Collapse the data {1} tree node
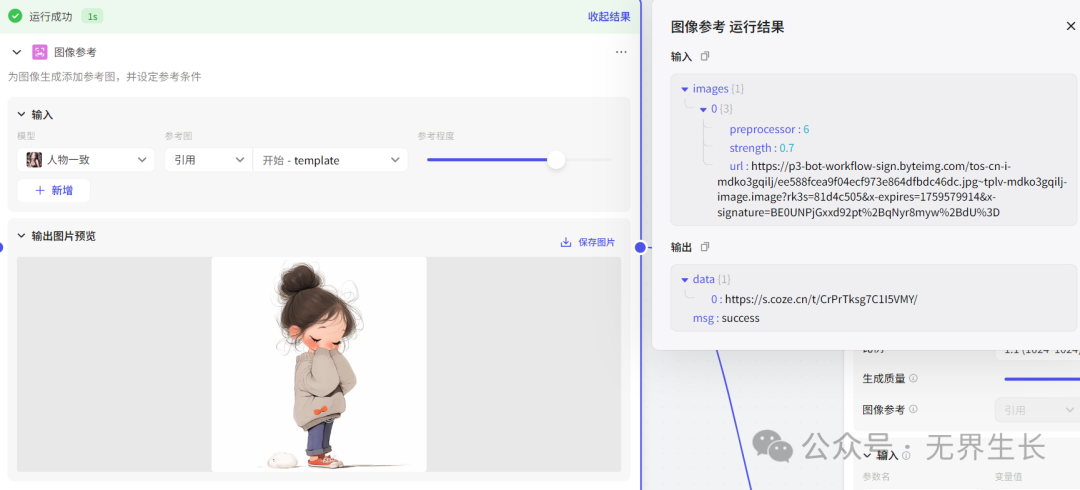 pos(685,280)
